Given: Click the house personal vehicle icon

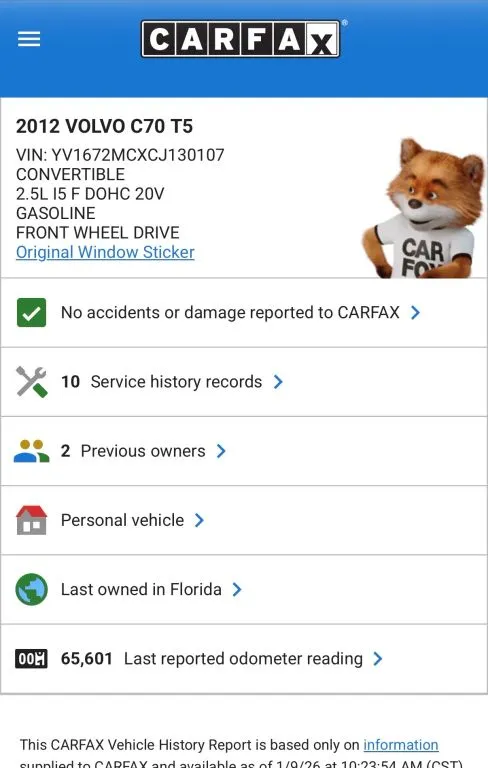Looking at the screenshot, I should point(31,520).
